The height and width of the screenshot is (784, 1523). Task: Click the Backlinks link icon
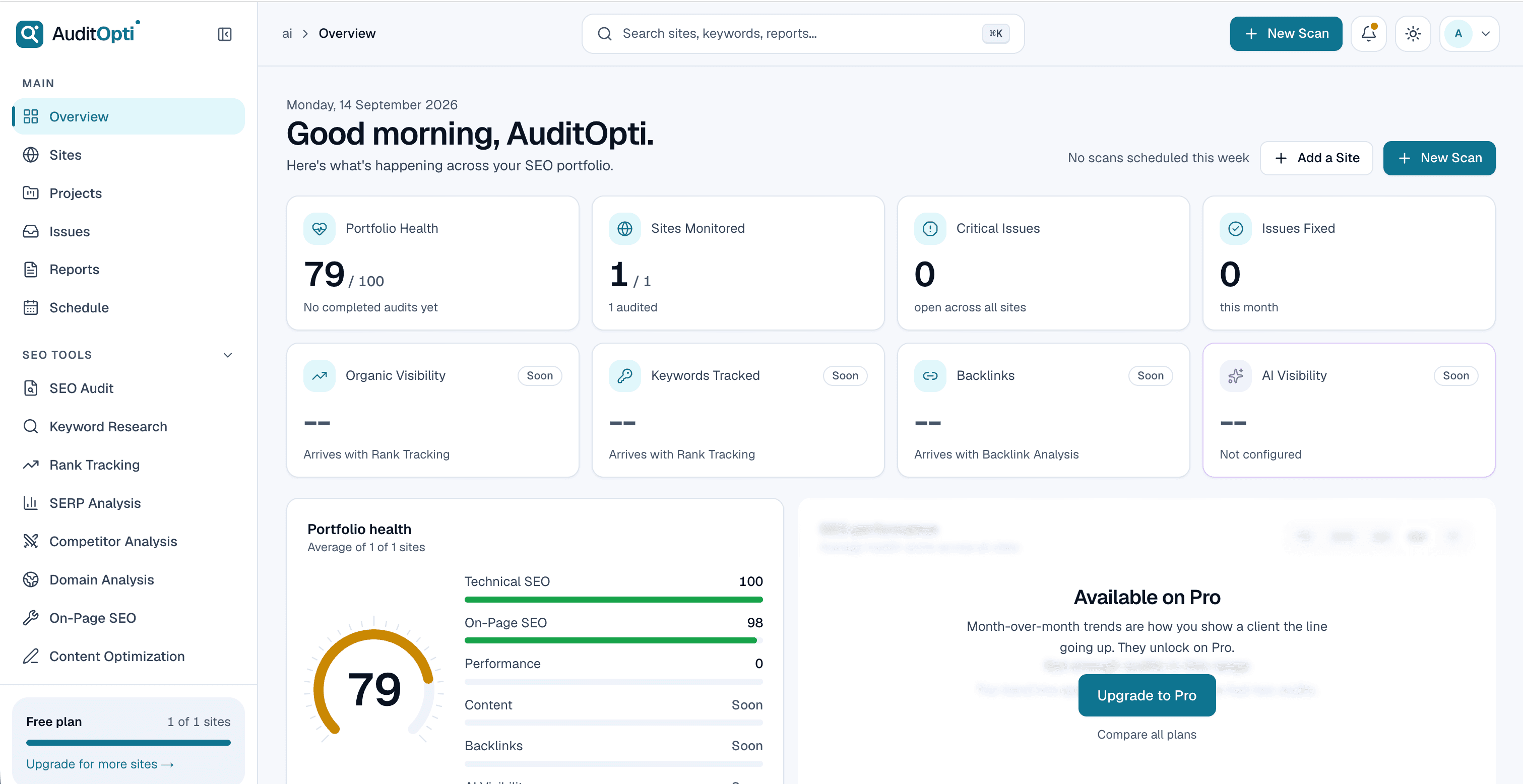point(930,376)
